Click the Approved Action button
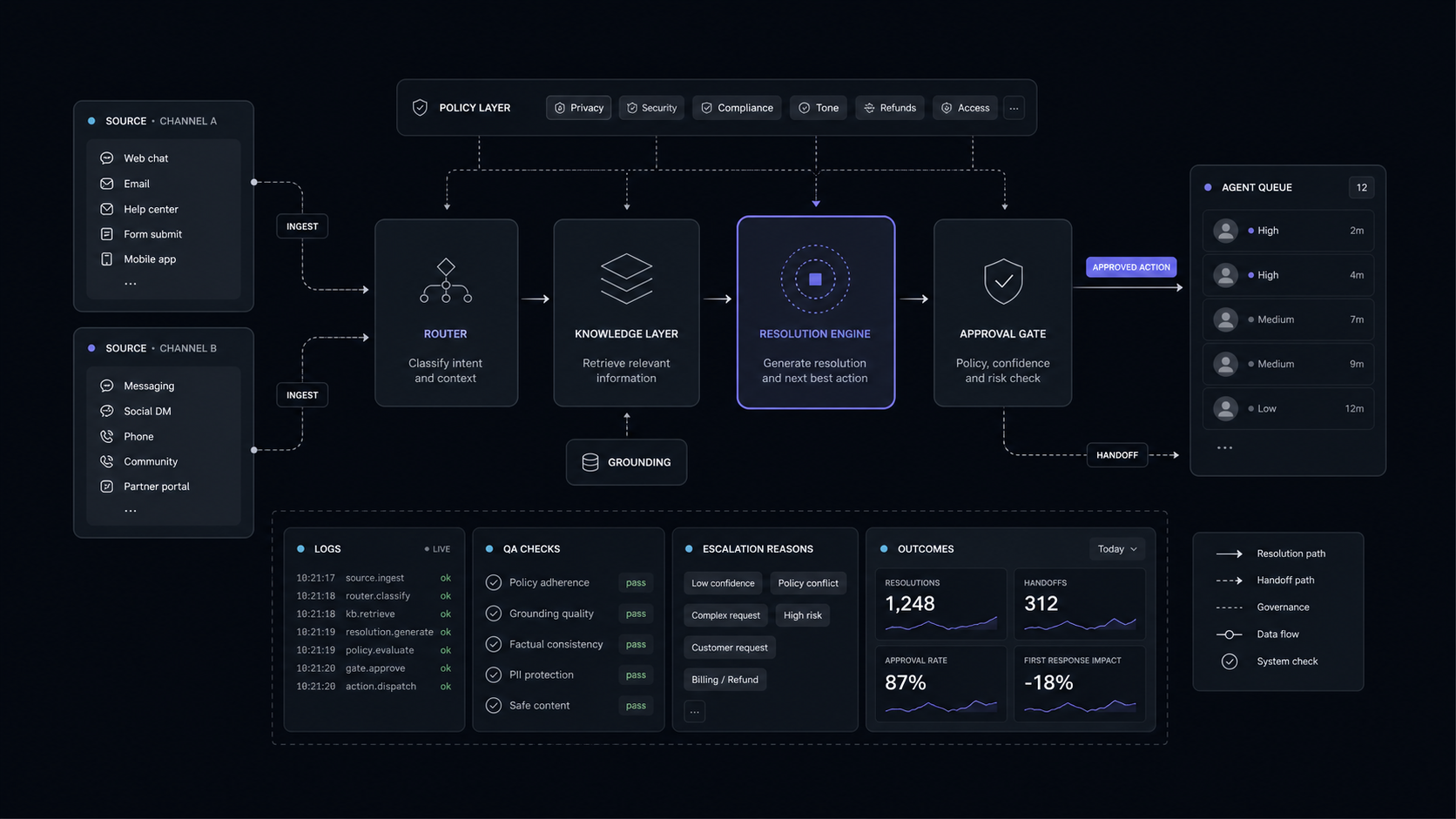 coord(1131,267)
